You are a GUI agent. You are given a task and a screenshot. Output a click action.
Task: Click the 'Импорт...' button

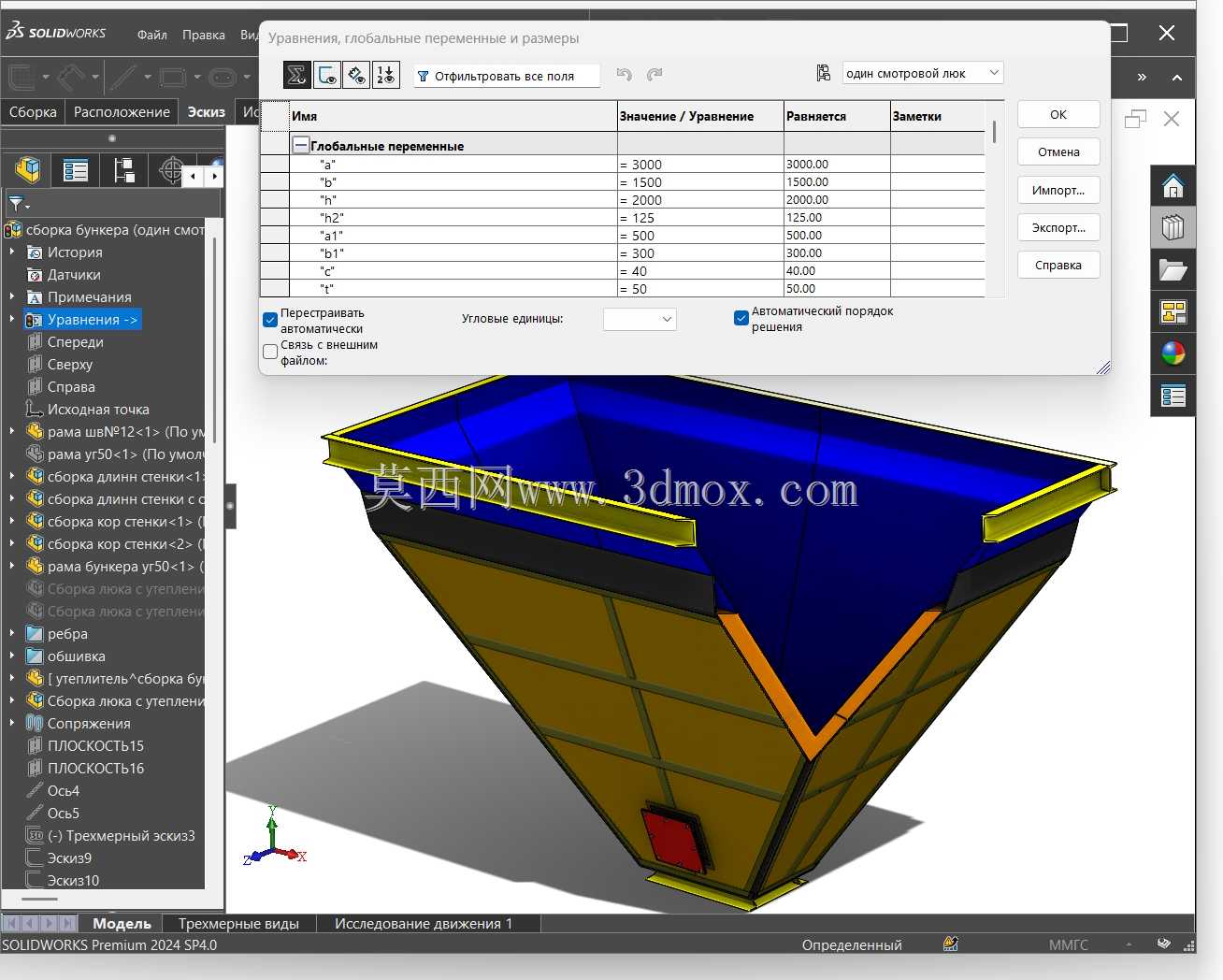pyautogui.click(x=1058, y=190)
